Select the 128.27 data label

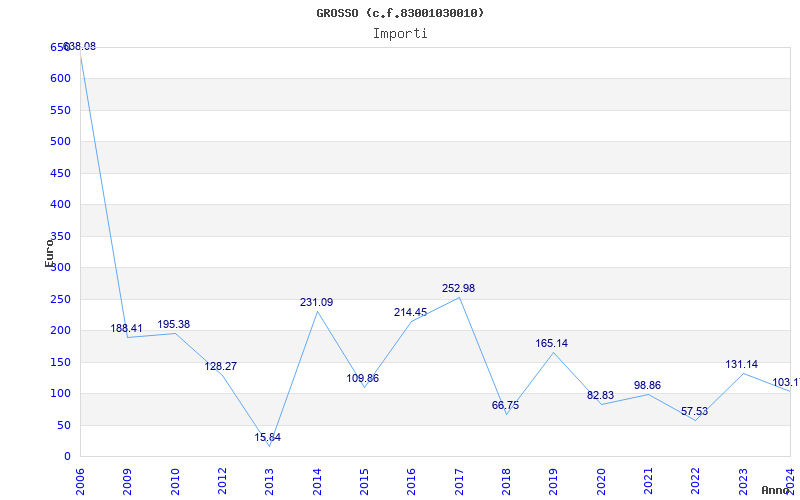pos(221,366)
